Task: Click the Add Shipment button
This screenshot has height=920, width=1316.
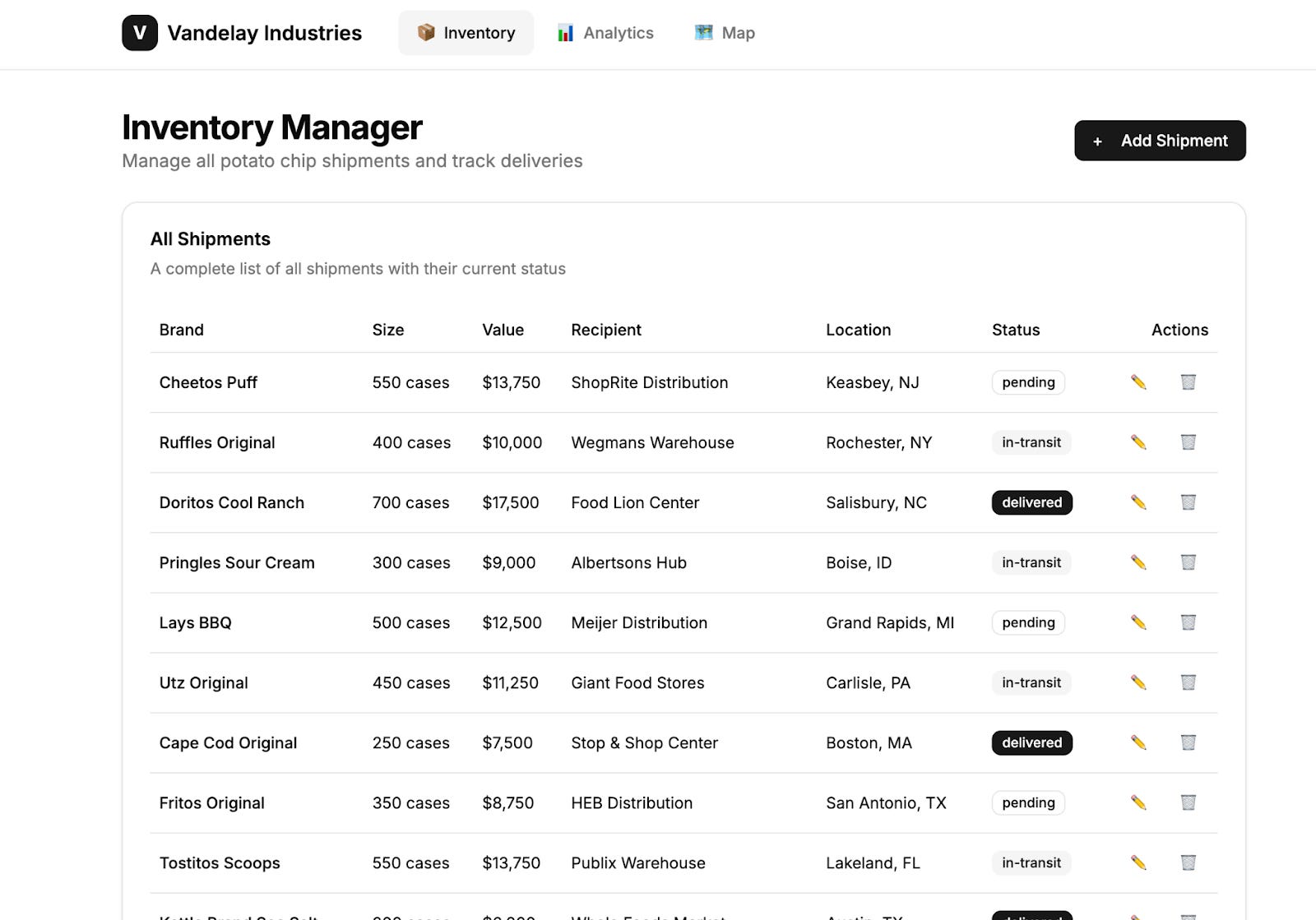Action: pos(1160,141)
